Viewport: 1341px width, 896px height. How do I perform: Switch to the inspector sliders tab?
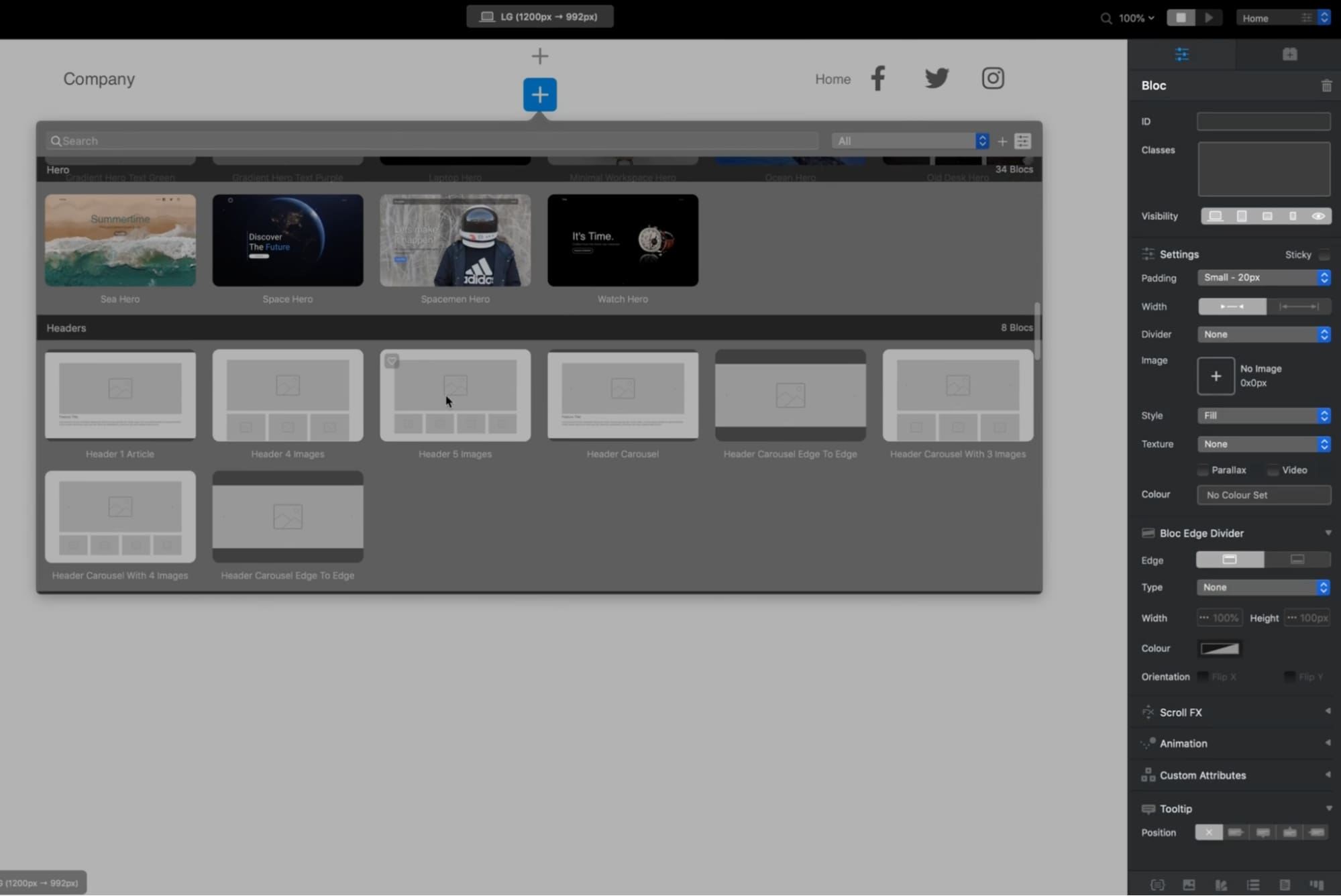pos(1181,54)
